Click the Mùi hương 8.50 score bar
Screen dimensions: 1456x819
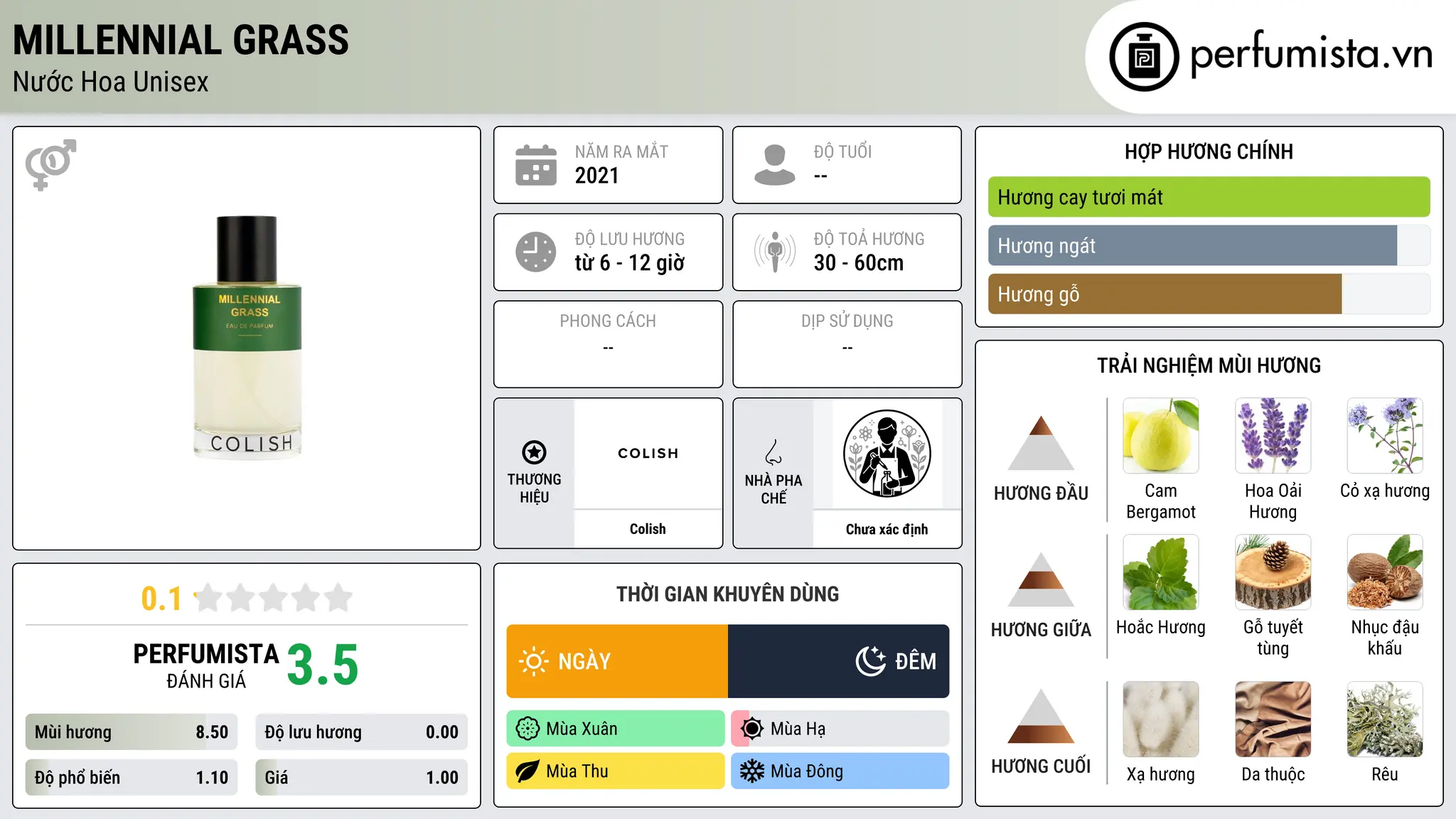(x=132, y=732)
